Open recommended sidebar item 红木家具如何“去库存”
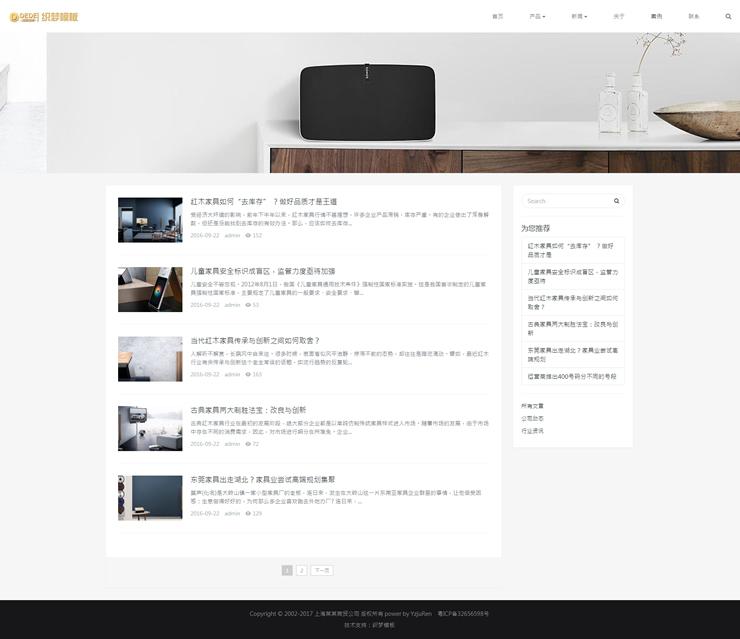This screenshot has height=639, width=740. point(572,250)
